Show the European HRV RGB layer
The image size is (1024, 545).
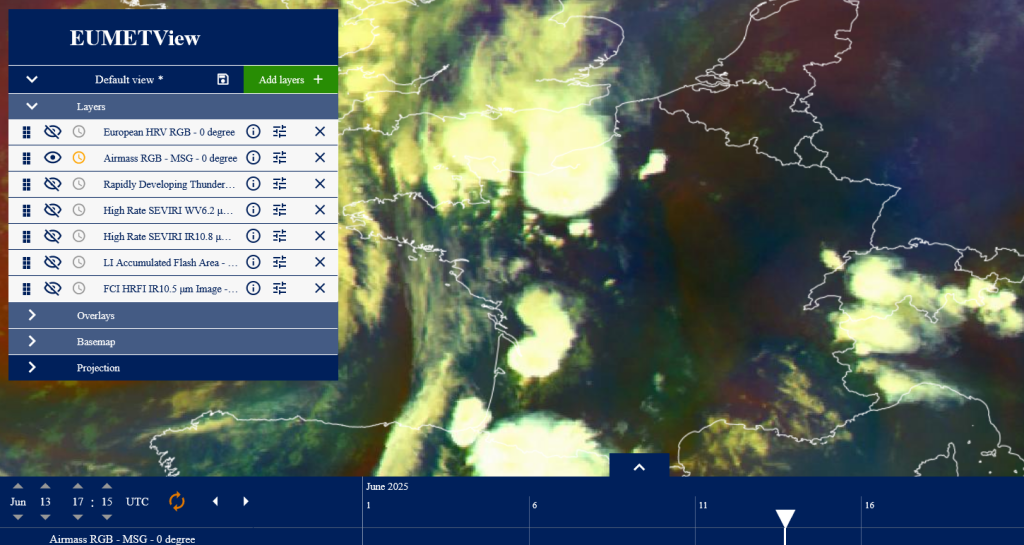[52, 132]
